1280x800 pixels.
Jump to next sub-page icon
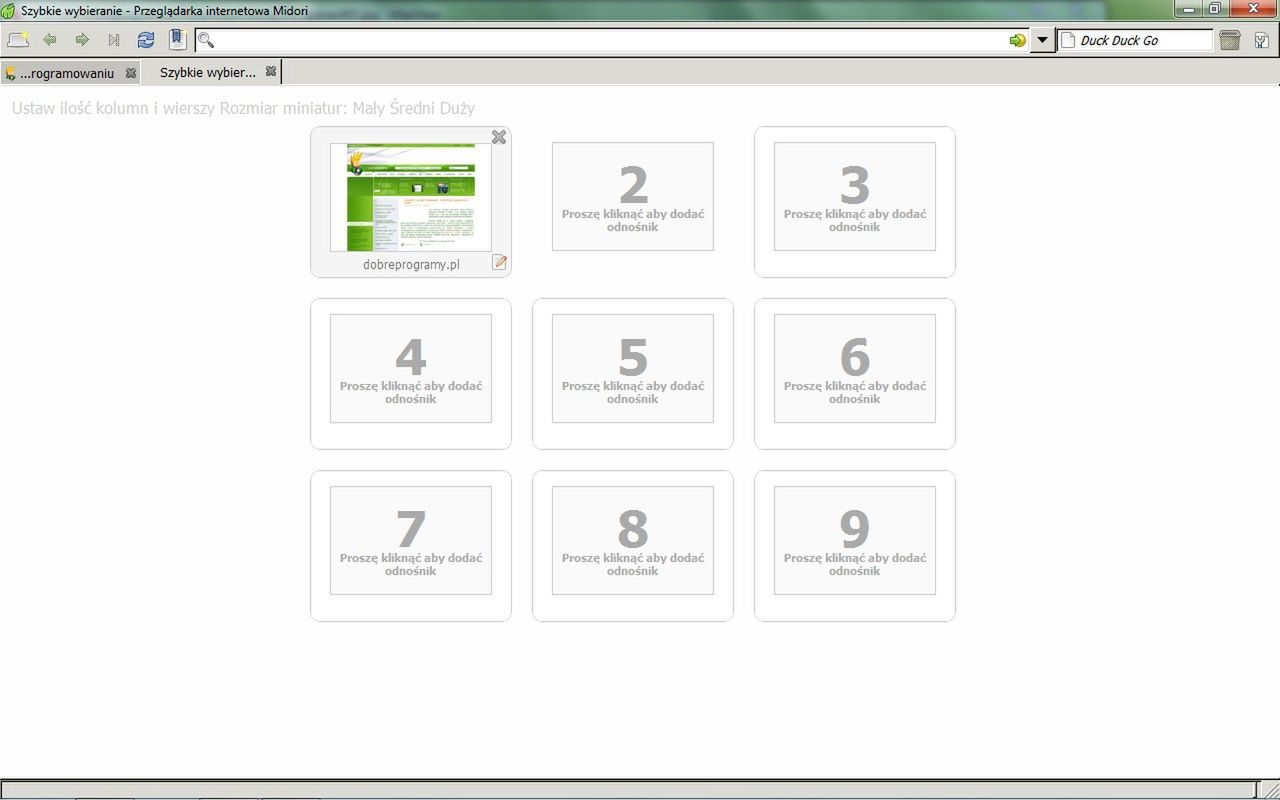(x=114, y=40)
